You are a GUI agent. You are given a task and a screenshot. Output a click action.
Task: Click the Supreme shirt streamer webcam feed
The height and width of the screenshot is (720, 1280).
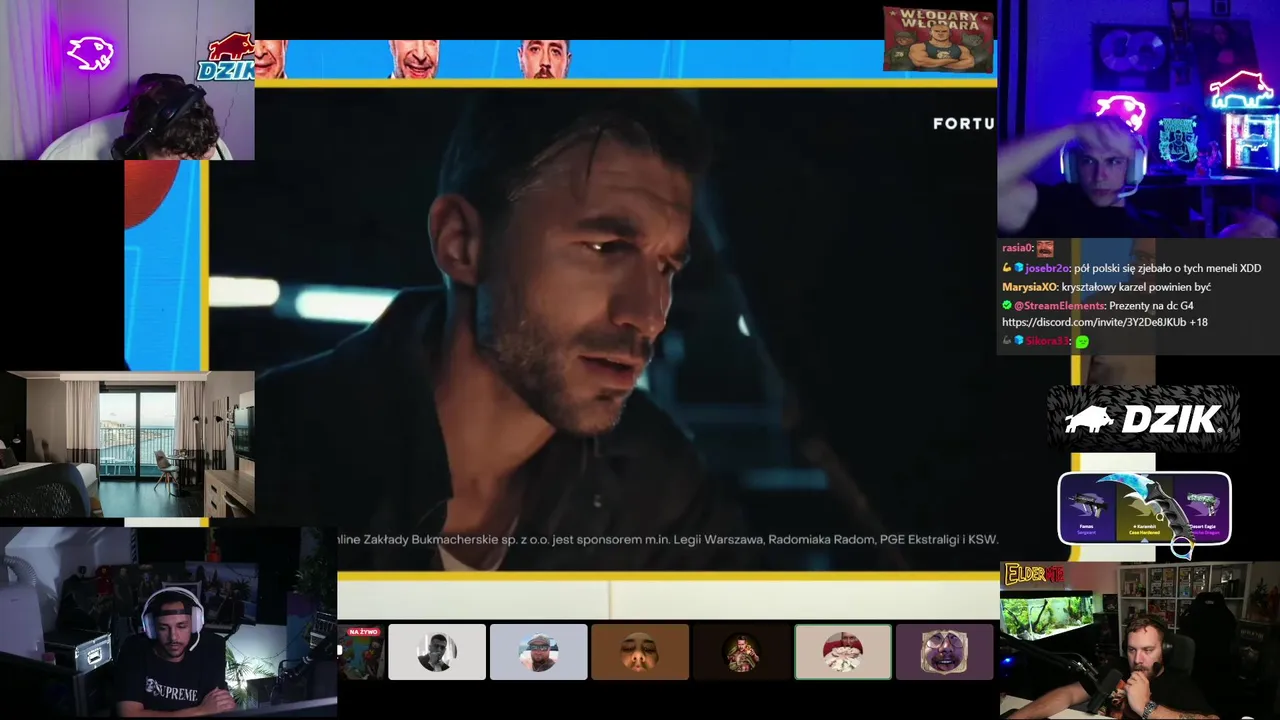(x=168, y=623)
